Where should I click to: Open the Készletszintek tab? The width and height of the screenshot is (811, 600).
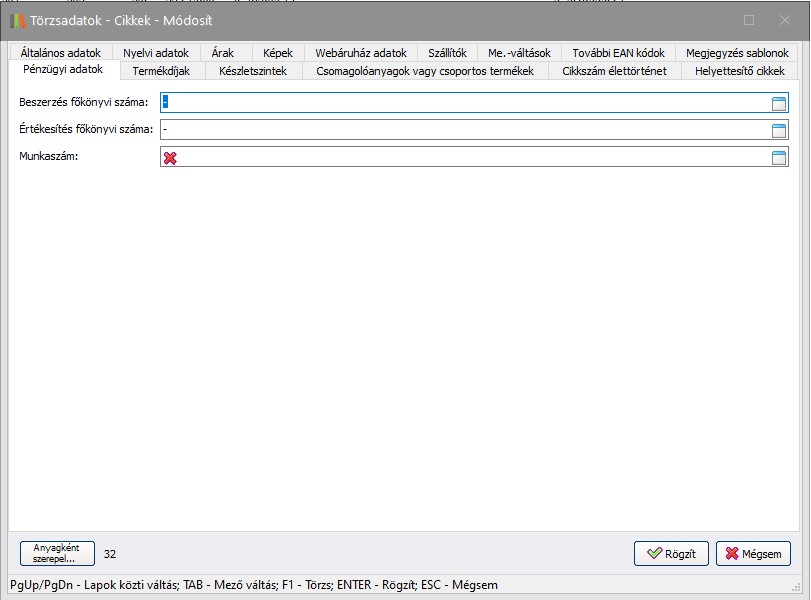click(x=253, y=70)
